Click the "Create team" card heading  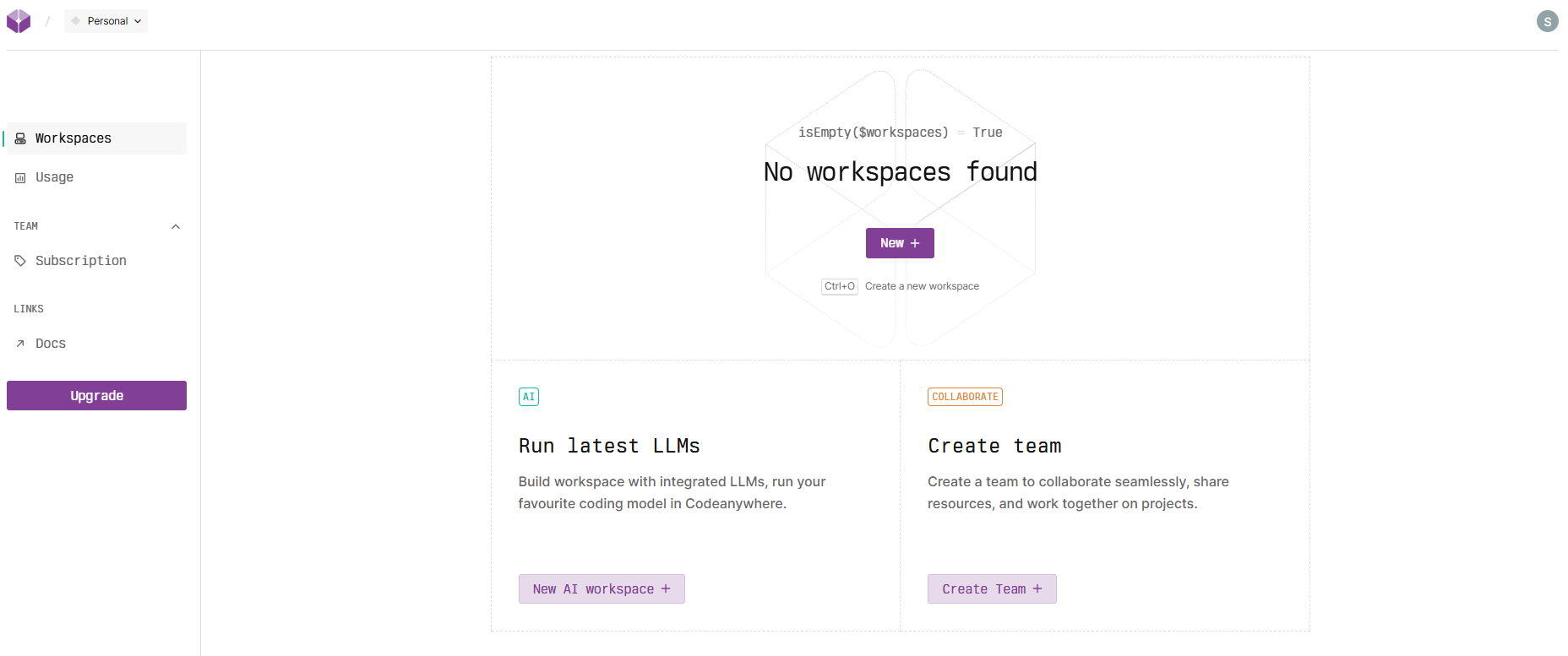pyautogui.click(x=994, y=446)
